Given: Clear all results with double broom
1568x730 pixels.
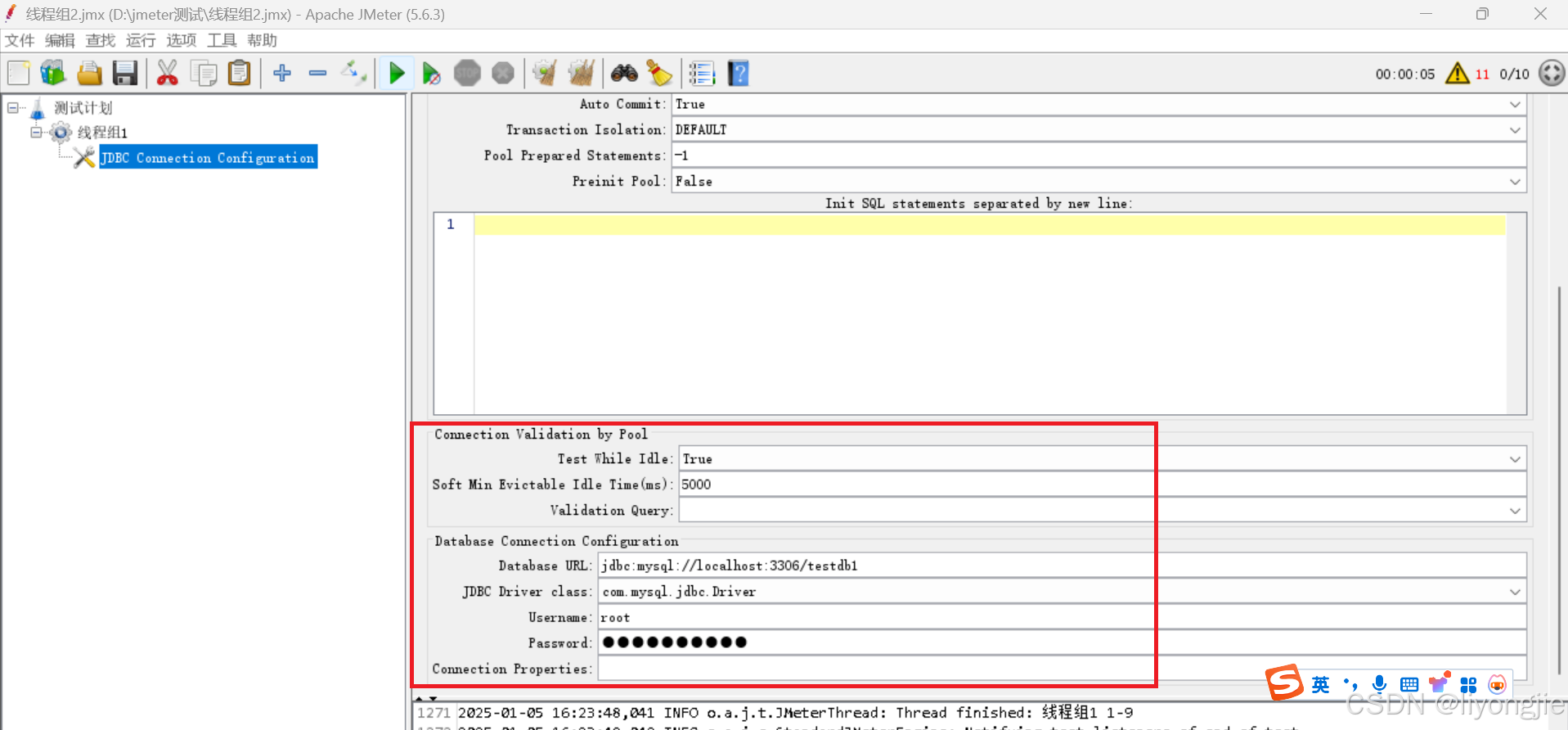Looking at the screenshot, I should point(581,74).
